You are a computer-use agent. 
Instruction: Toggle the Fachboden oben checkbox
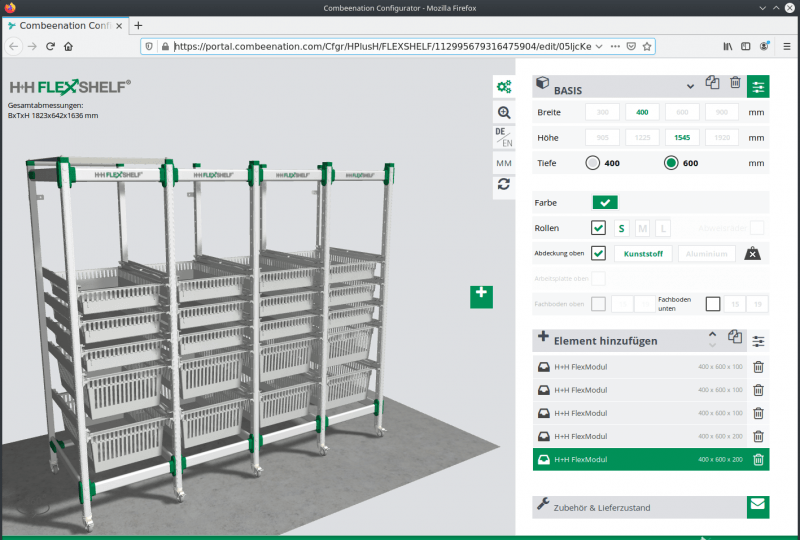pos(598,304)
